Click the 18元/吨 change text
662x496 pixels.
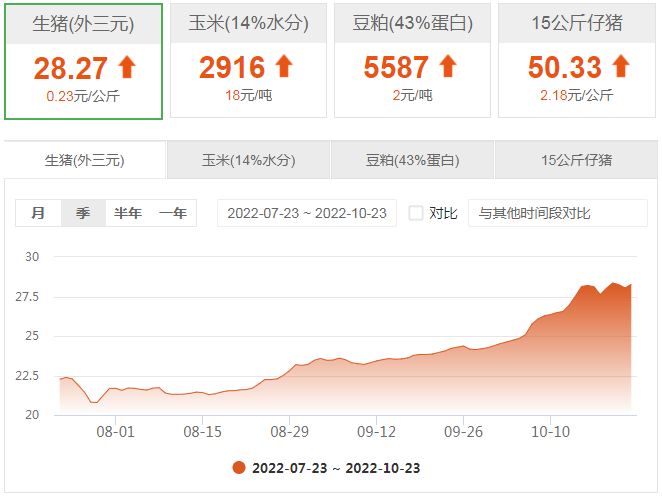(248, 95)
